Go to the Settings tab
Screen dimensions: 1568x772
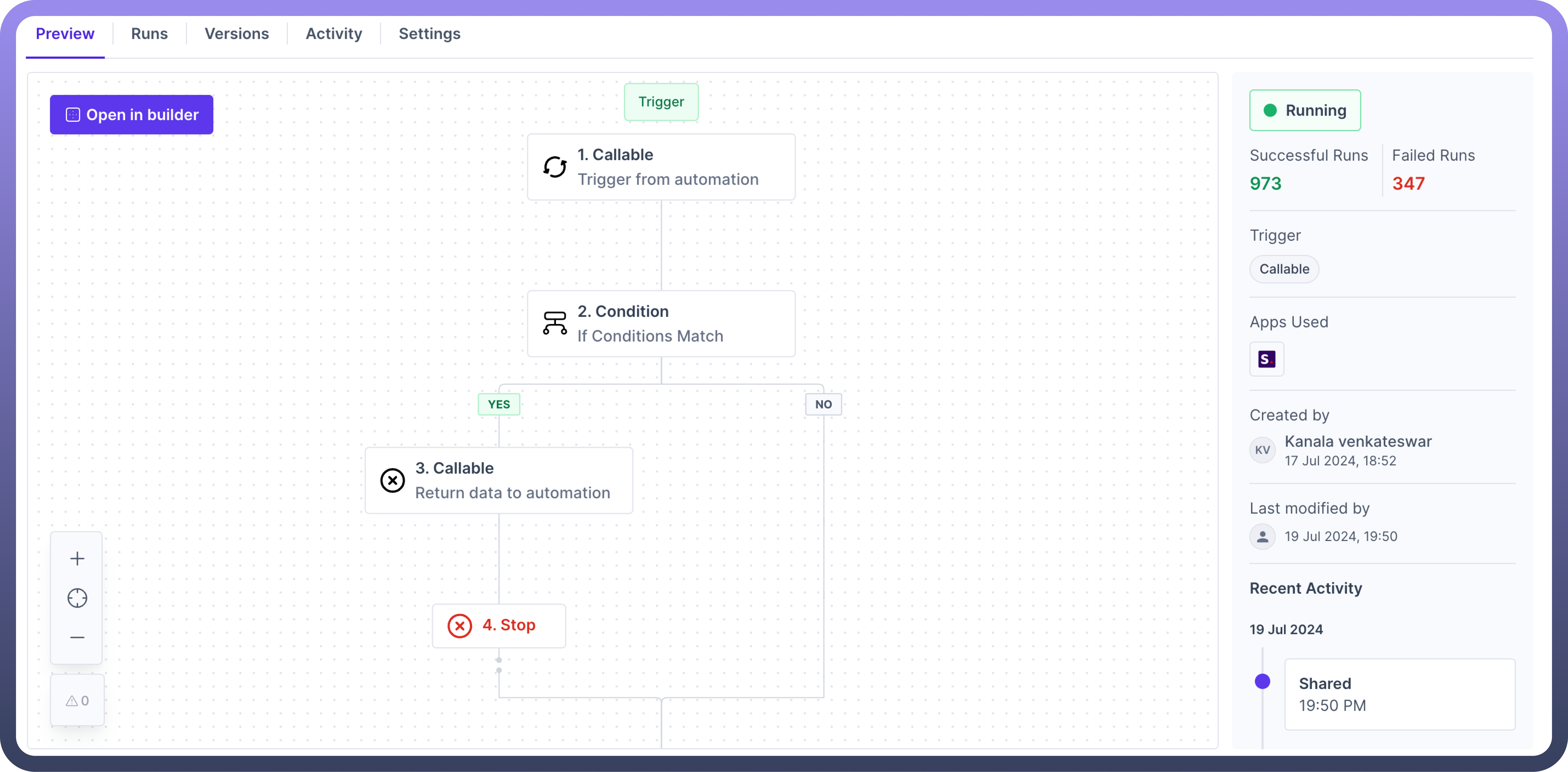(x=429, y=33)
